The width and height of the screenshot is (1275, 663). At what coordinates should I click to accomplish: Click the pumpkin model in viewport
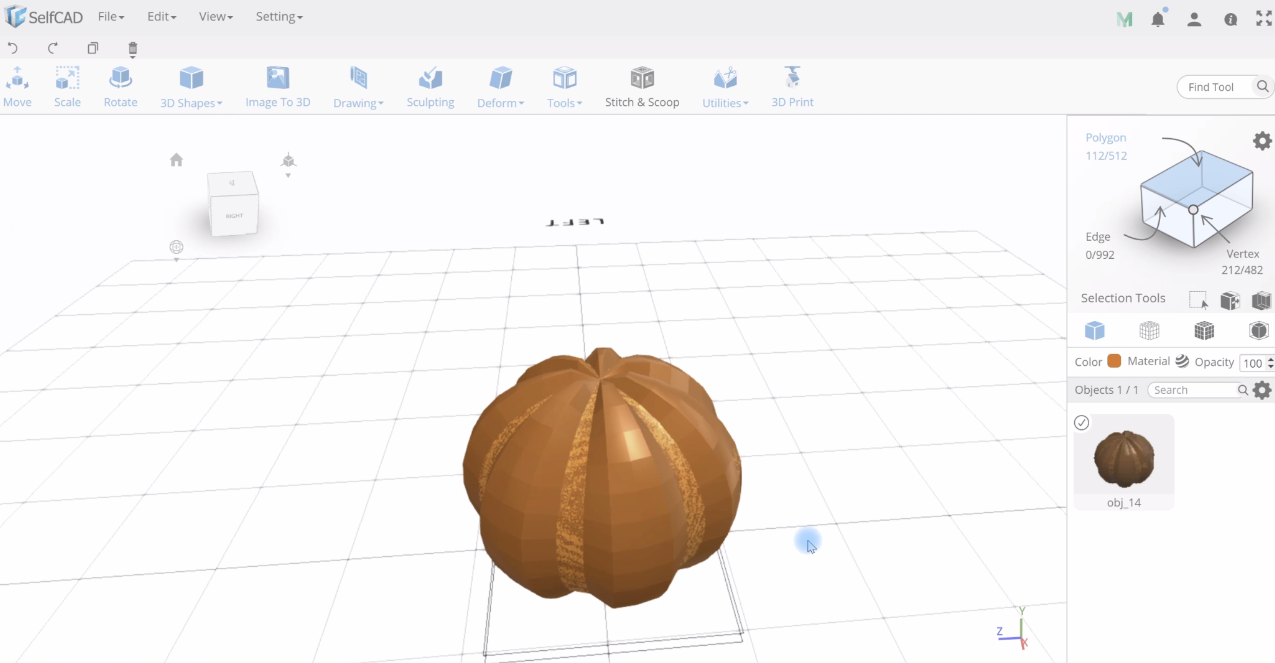coord(603,477)
